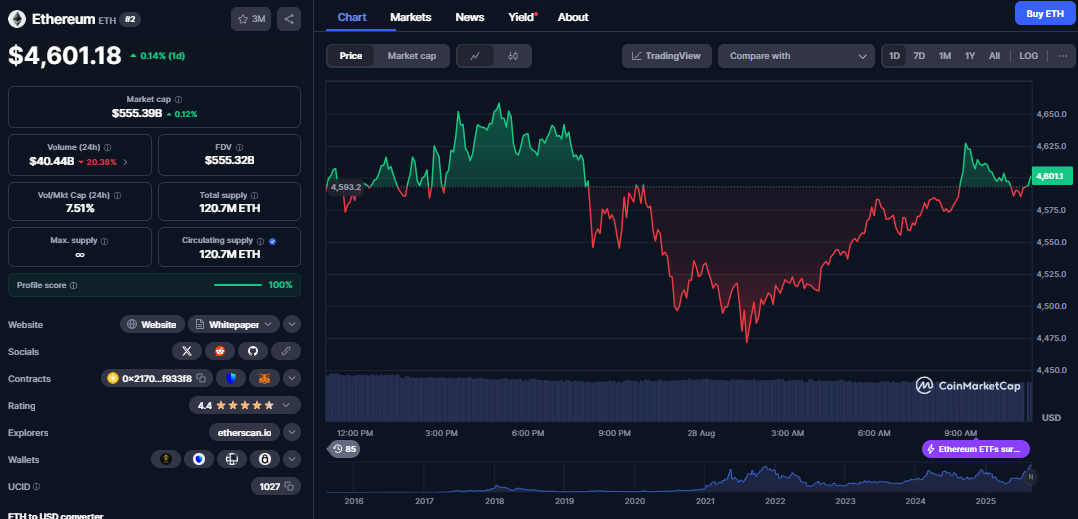
Task: Select the line chart icon
Action: click(x=475, y=56)
